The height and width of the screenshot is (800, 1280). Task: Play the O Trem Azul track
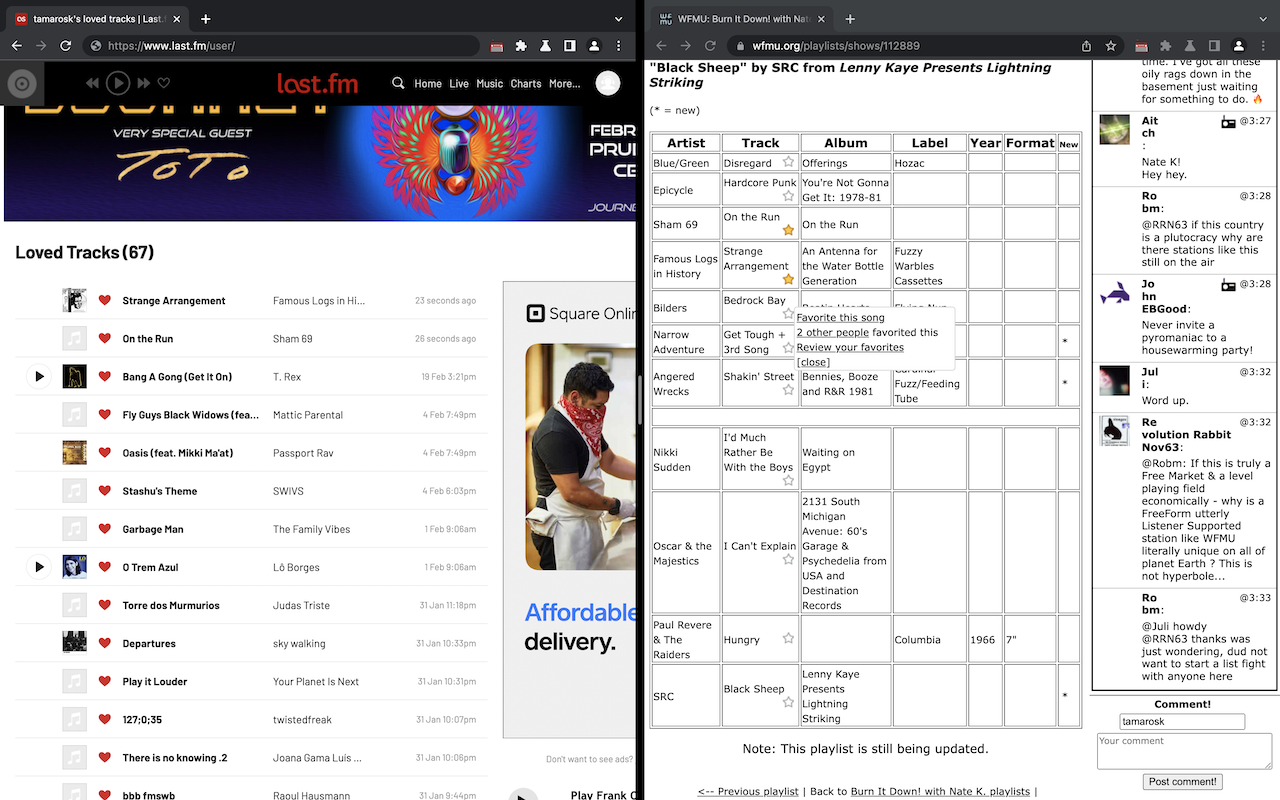39,567
